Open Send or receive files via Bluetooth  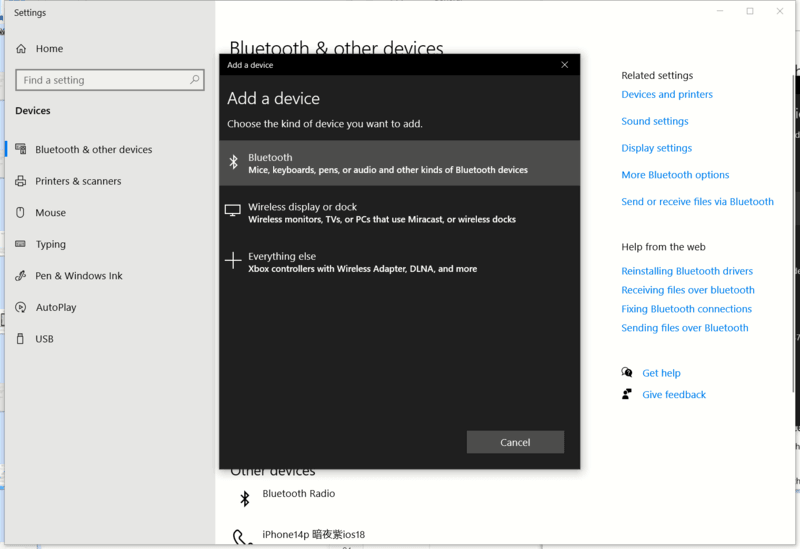pyautogui.click(x=697, y=202)
